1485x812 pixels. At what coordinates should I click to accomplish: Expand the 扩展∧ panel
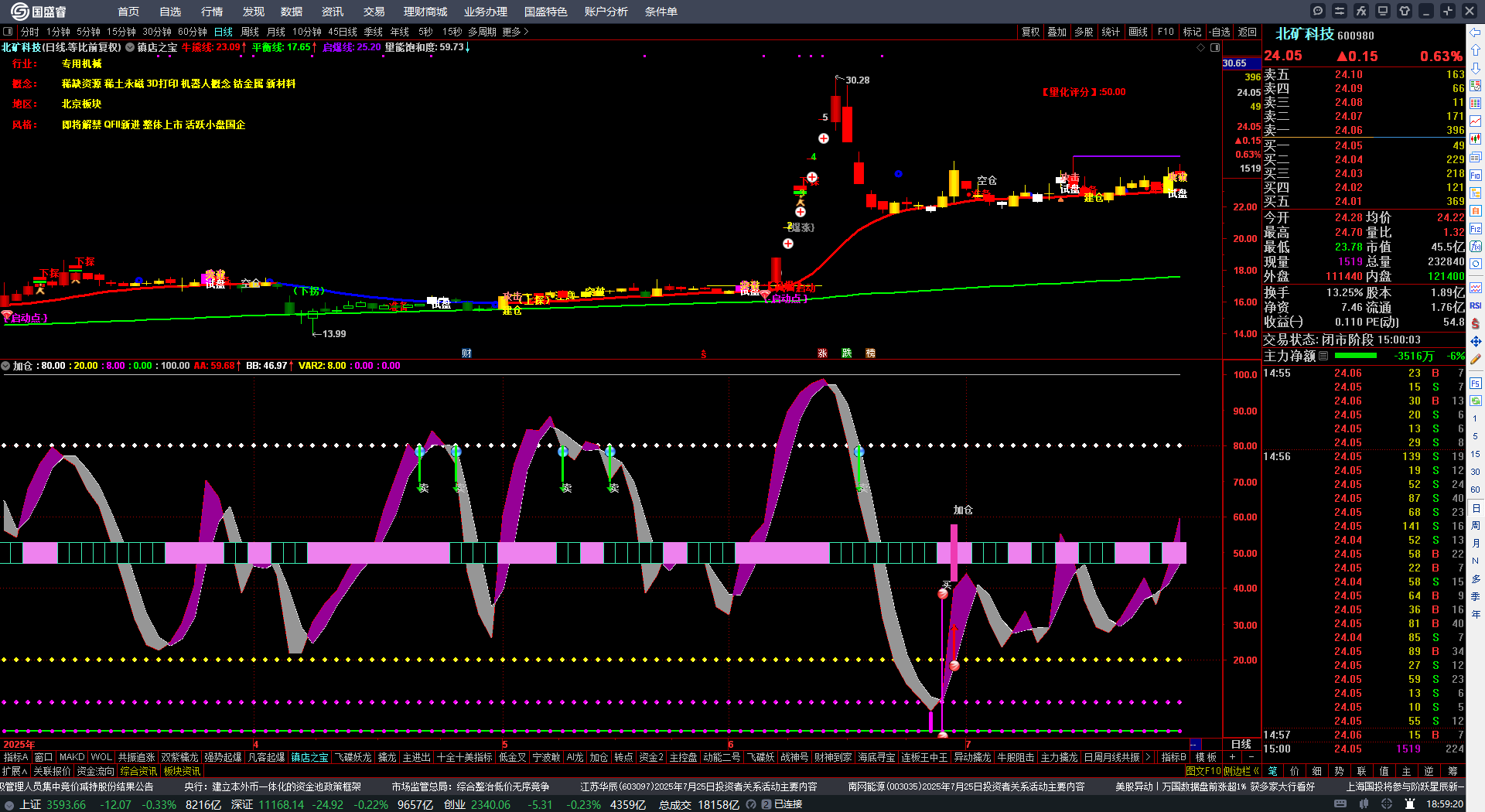[x=15, y=771]
